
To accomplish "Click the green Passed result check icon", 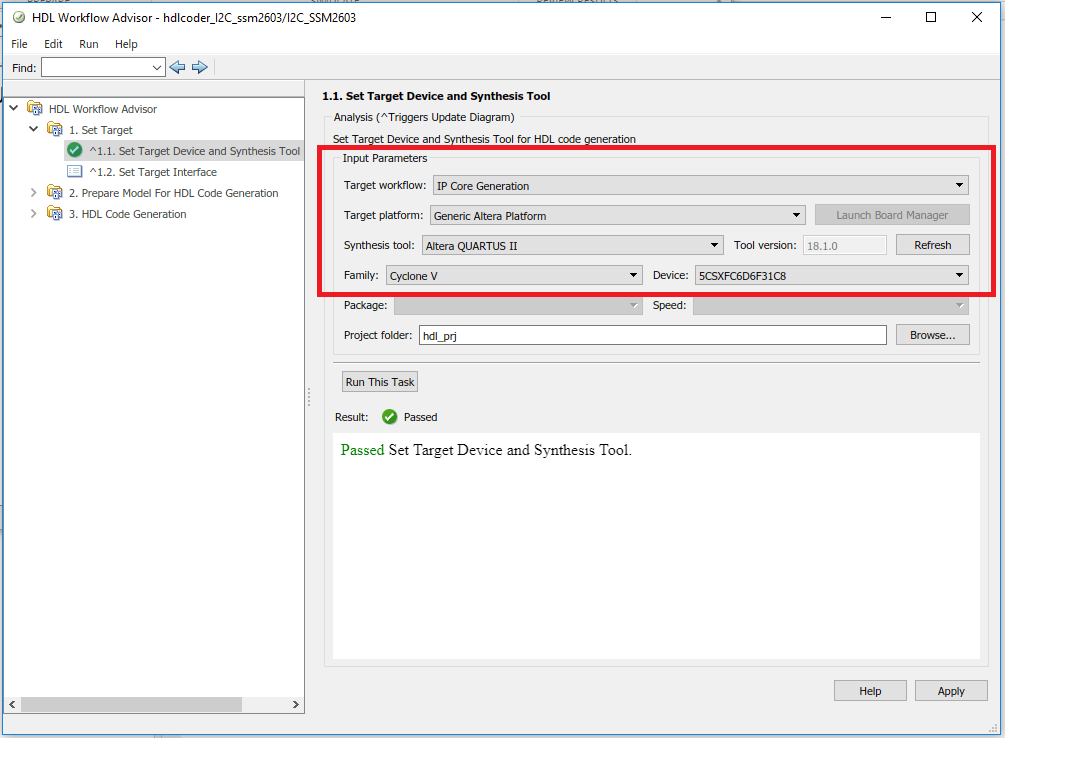I will point(390,417).
